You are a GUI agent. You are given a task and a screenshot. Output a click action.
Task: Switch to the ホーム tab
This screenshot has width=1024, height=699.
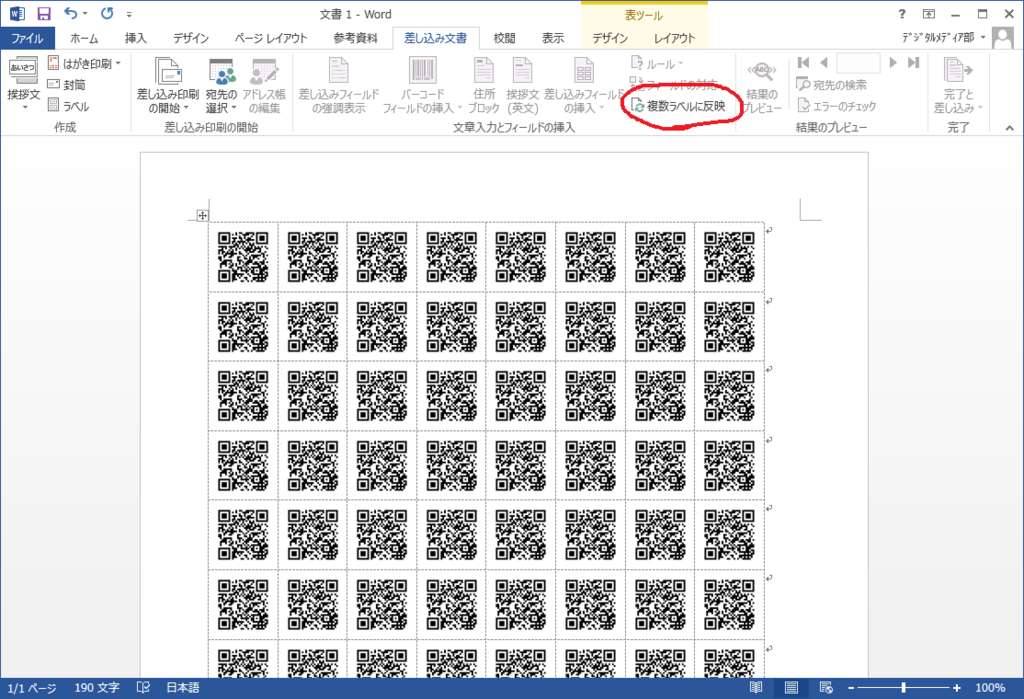coord(84,38)
